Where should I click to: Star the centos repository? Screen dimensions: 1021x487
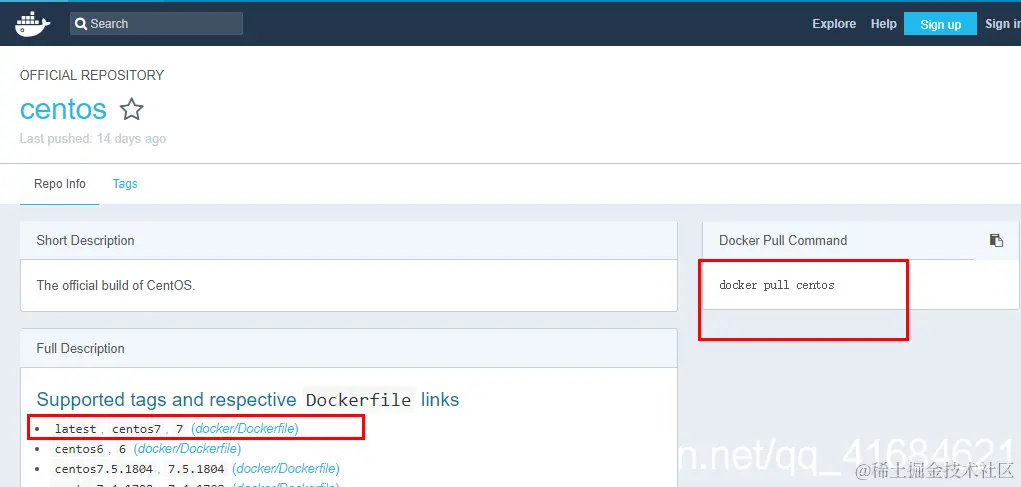pos(132,109)
